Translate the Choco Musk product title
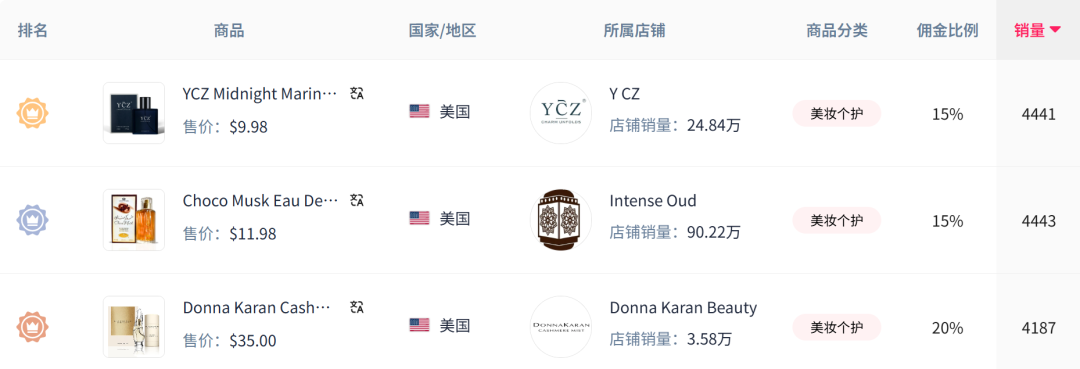Viewport: 1080px width, 369px height. [x=357, y=200]
